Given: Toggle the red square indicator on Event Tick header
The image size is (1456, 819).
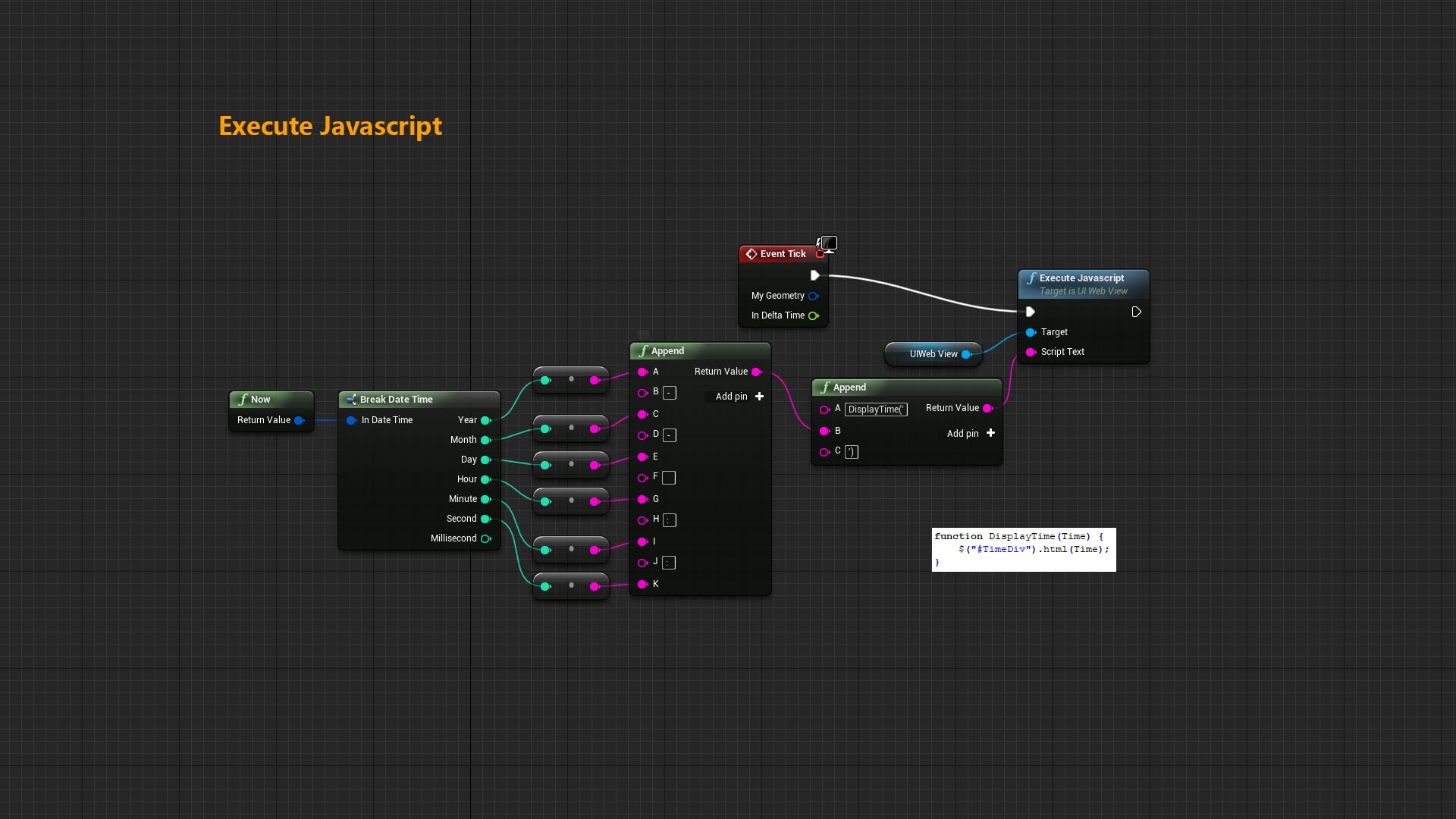Looking at the screenshot, I should pyautogui.click(x=821, y=254).
